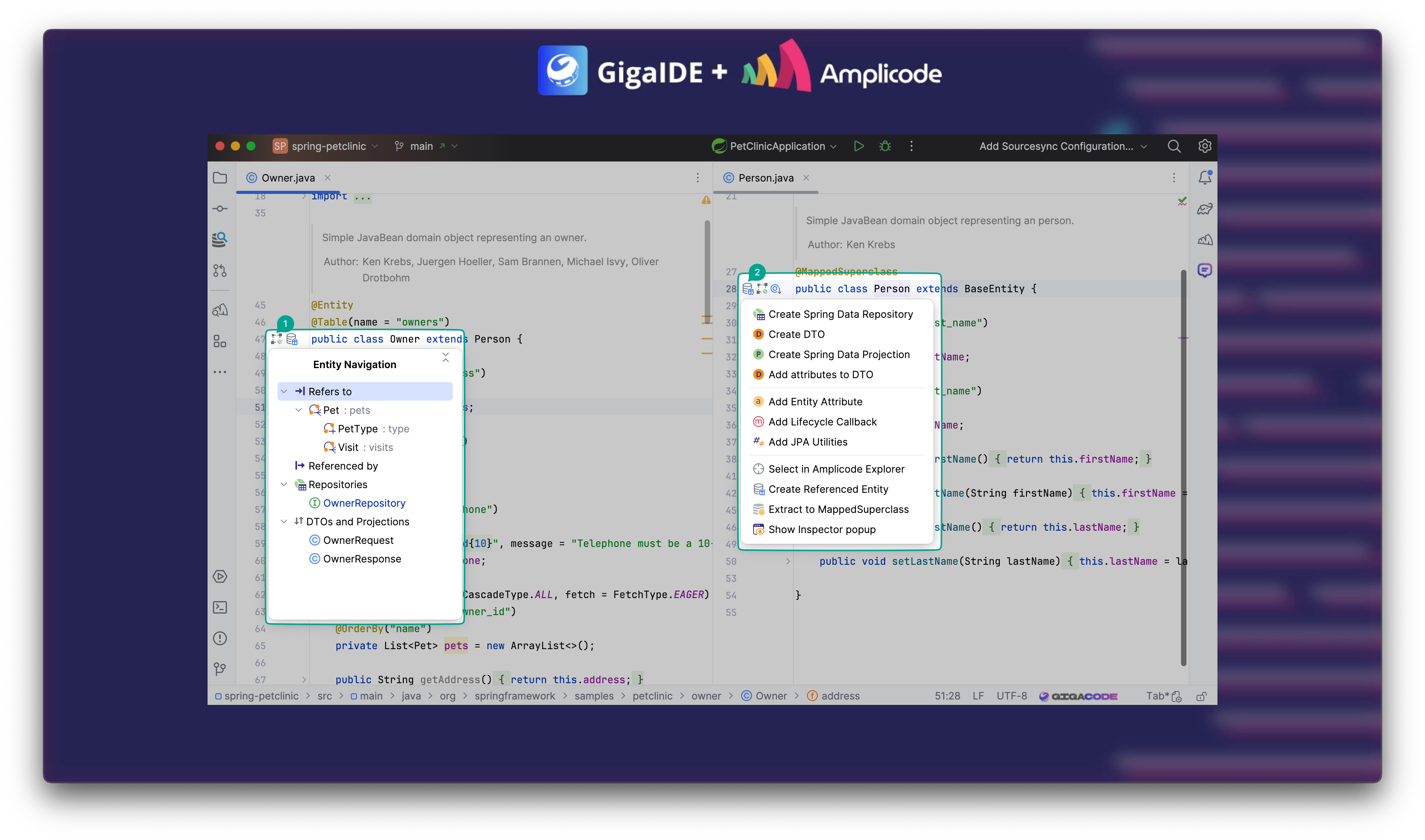1425x840 pixels.
Task: Open the Structure tool window icon
Action: point(220,341)
